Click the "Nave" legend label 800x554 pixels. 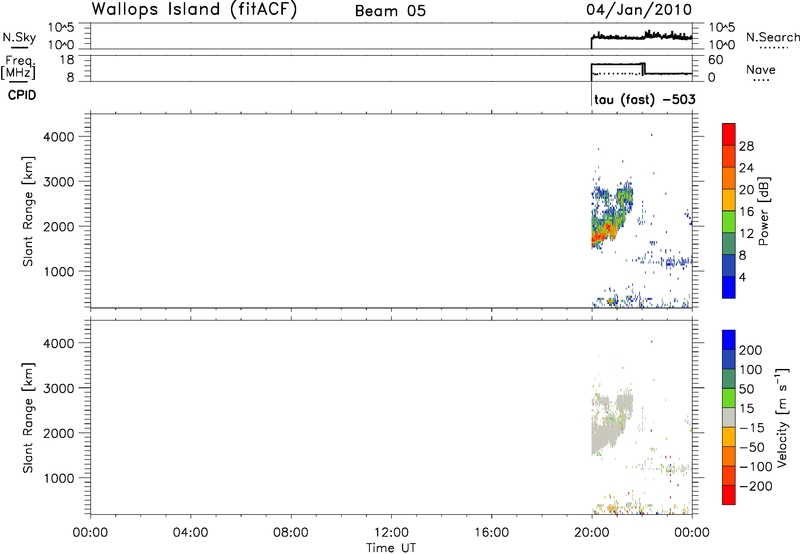[761, 70]
